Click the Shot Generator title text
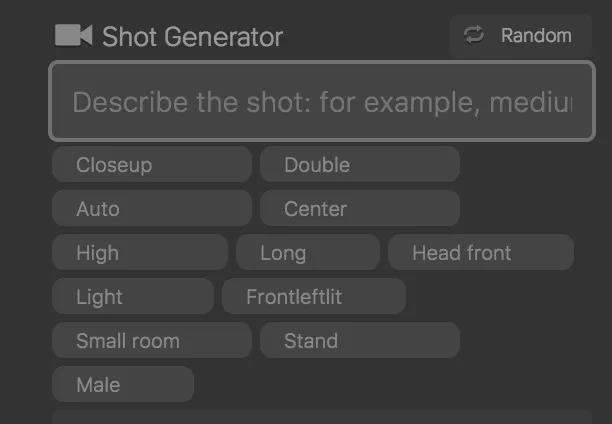612x424 pixels. click(192, 37)
